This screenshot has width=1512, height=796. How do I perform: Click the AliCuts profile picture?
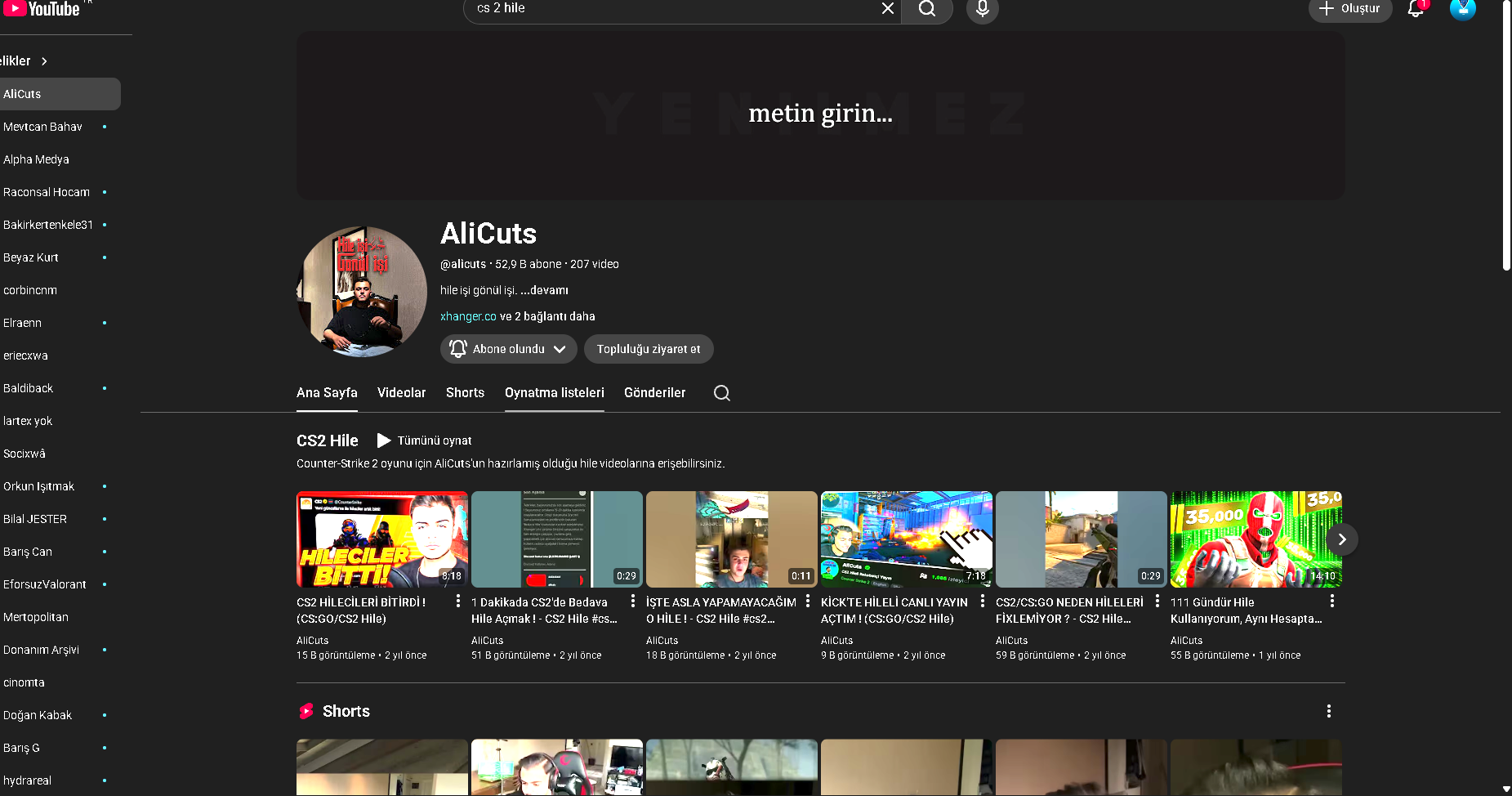click(362, 292)
